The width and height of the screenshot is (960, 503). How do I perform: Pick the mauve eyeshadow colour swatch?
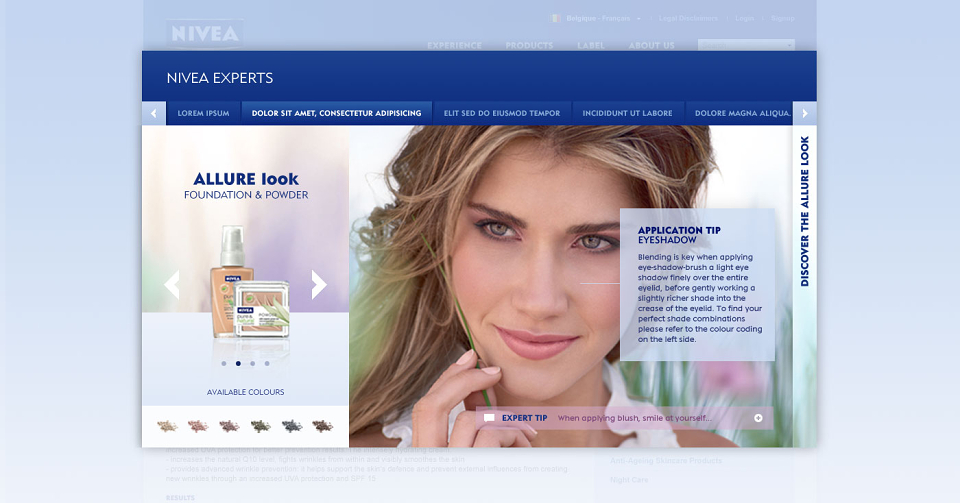229,426
